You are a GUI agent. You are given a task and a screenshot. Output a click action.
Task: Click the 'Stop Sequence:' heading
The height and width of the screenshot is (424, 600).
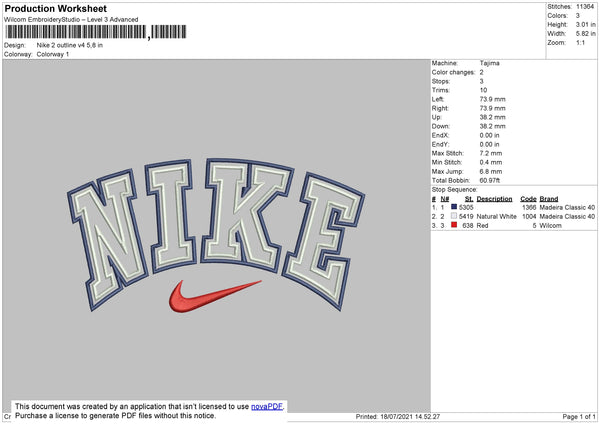coord(455,190)
